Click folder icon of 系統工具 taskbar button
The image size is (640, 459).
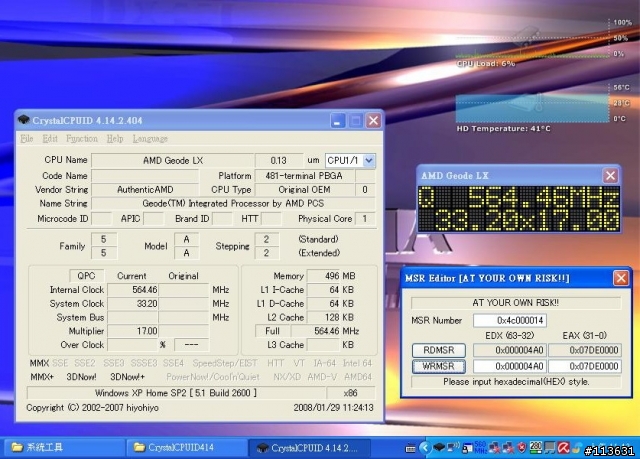[17, 448]
